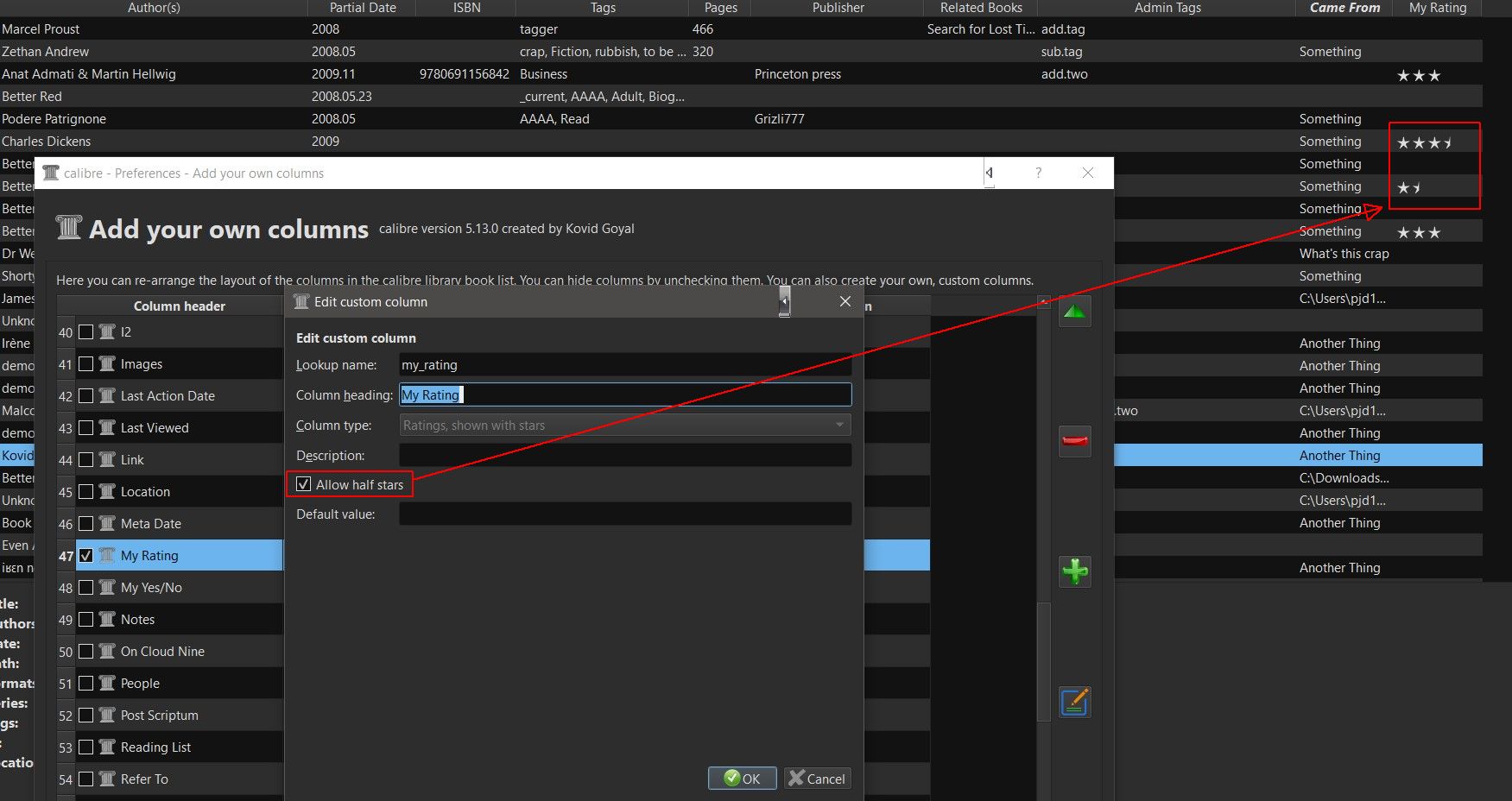This screenshot has width=1512, height=801.
Task: Click the calibre icon beside My Rating row
Action: 107,555
